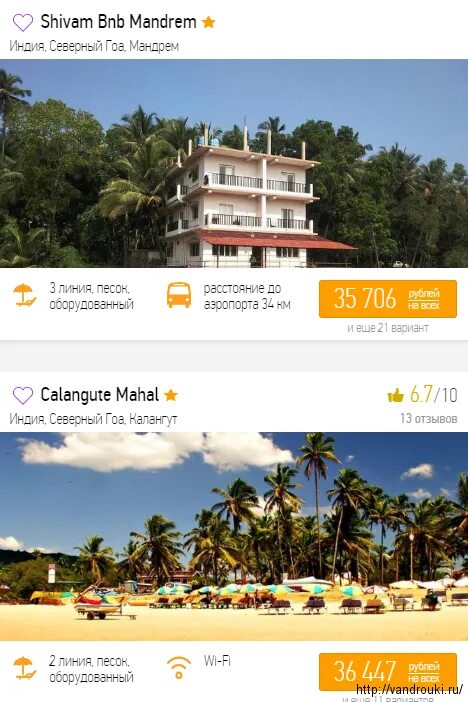This screenshot has width=468, height=702.
Task: View the 13 отзывов reviews link
Action: pyautogui.click(x=429, y=419)
